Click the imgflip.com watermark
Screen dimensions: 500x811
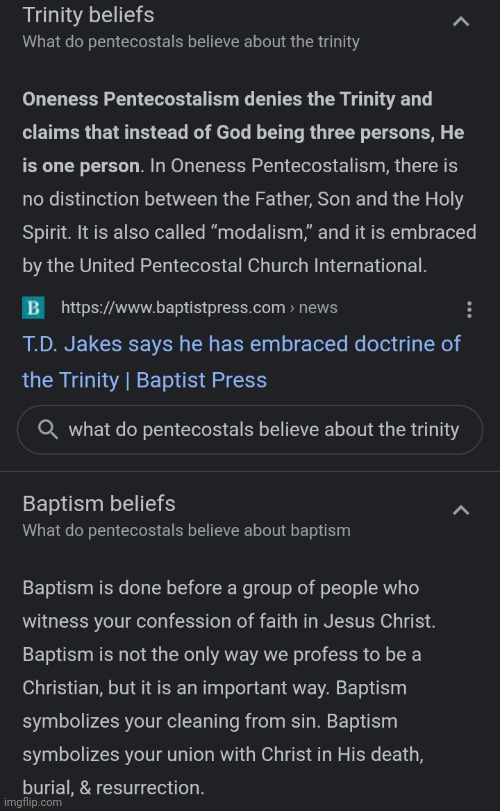pyautogui.click(x=33, y=802)
